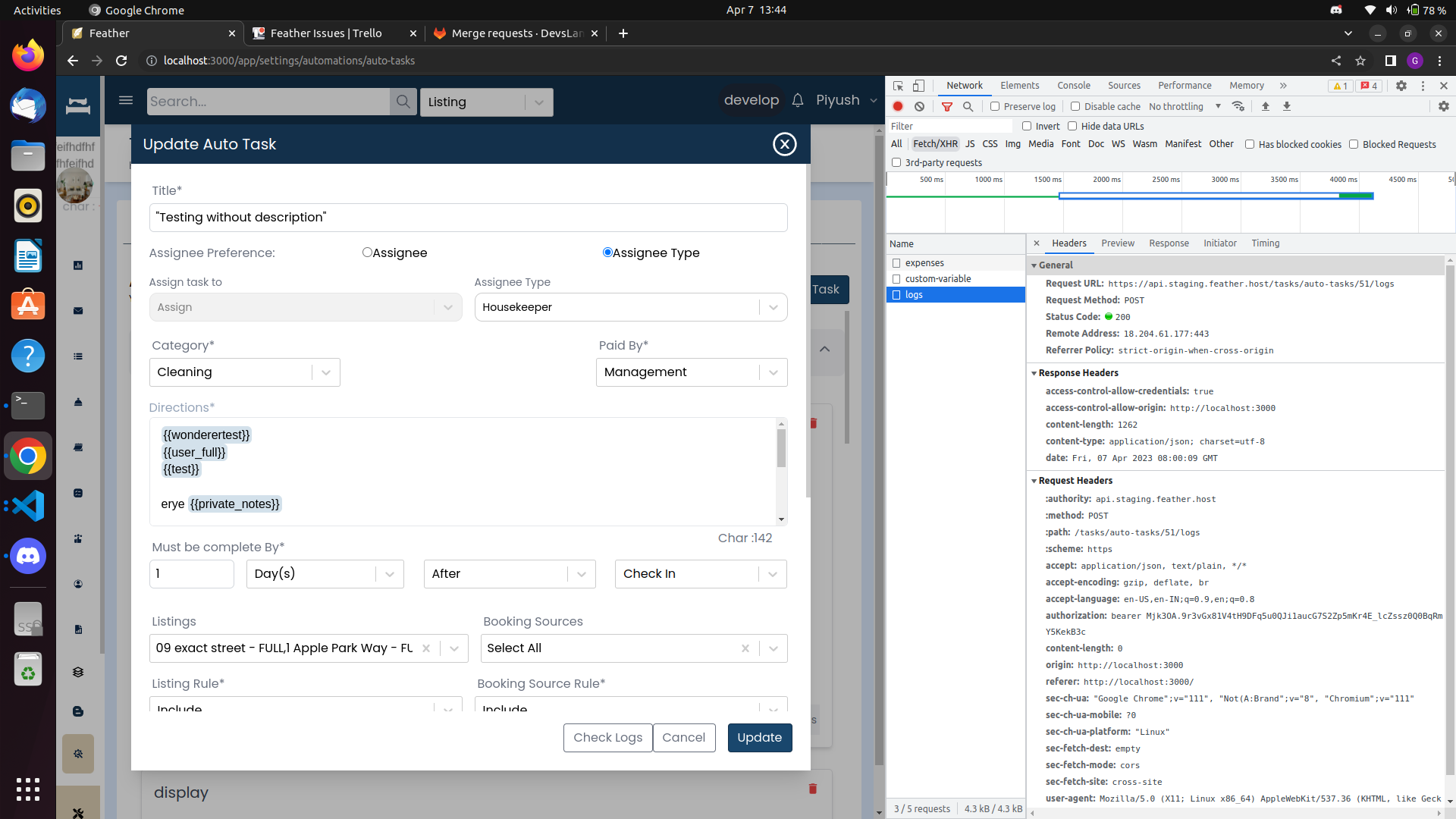The width and height of the screenshot is (1456, 819).
Task: Switch to the Console tab
Action: point(1073,86)
